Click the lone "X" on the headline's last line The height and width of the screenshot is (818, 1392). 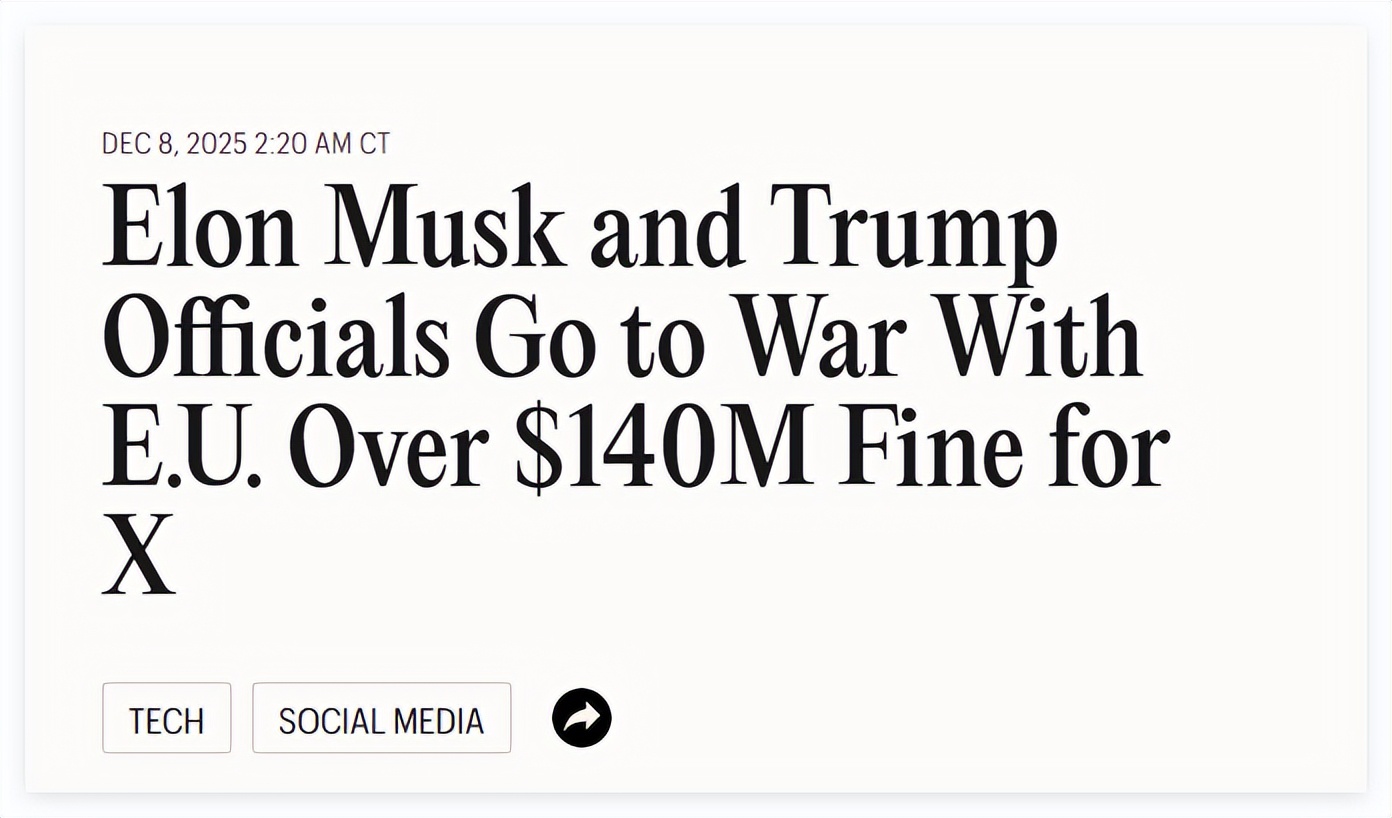tap(138, 556)
